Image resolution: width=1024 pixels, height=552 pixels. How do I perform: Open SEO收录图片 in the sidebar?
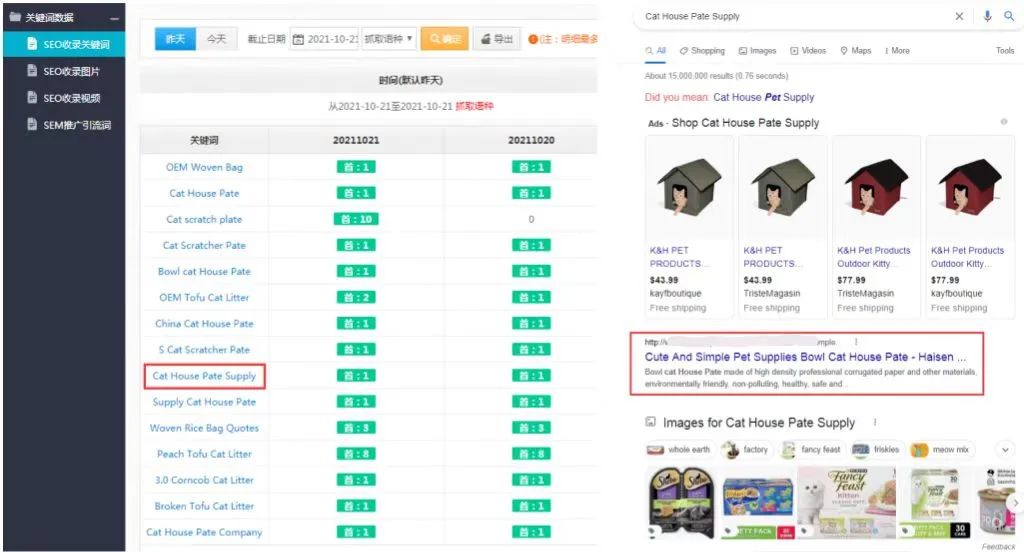click(x=70, y=72)
